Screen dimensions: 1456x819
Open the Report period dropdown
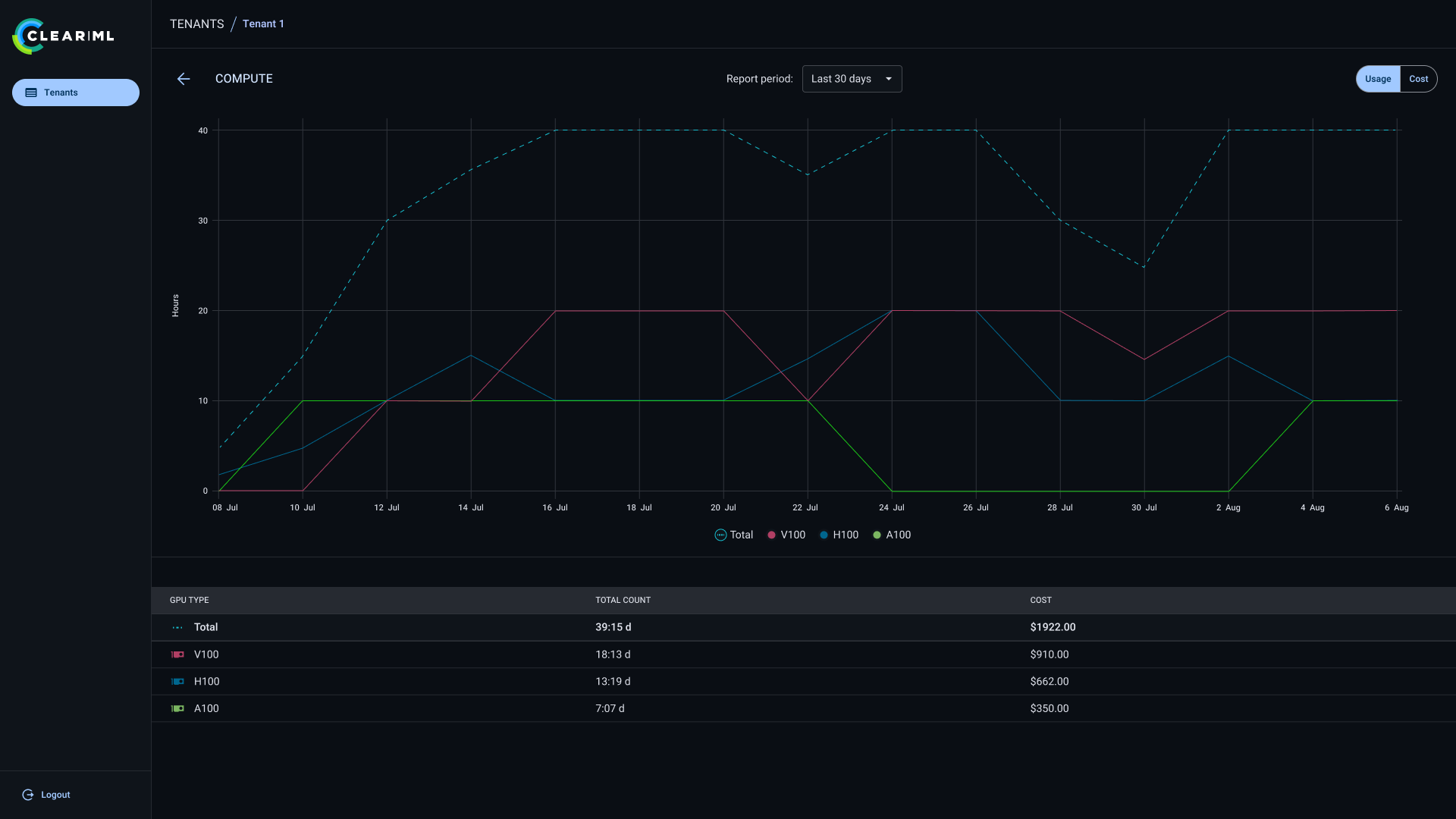[852, 79]
